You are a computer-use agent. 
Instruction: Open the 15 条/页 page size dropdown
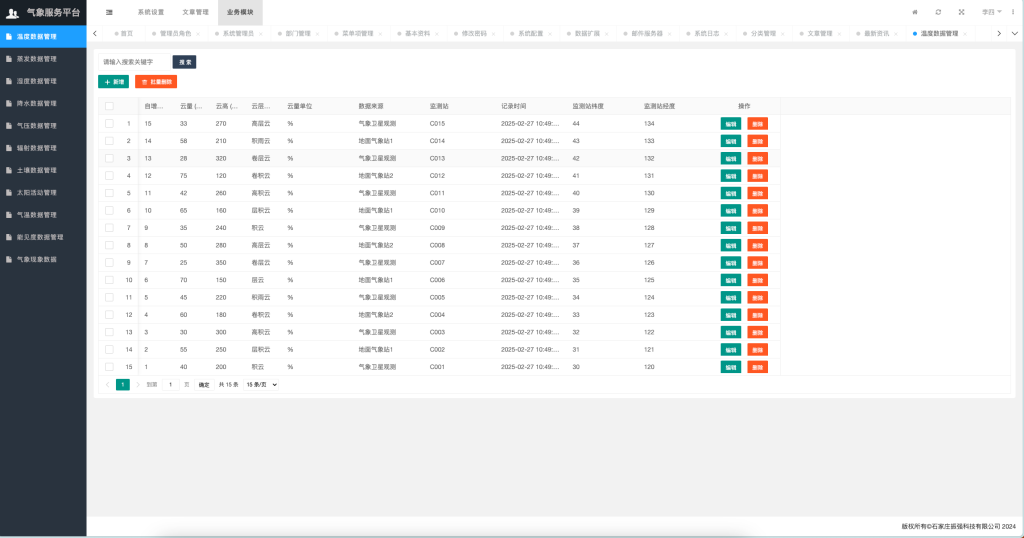[x=262, y=384]
